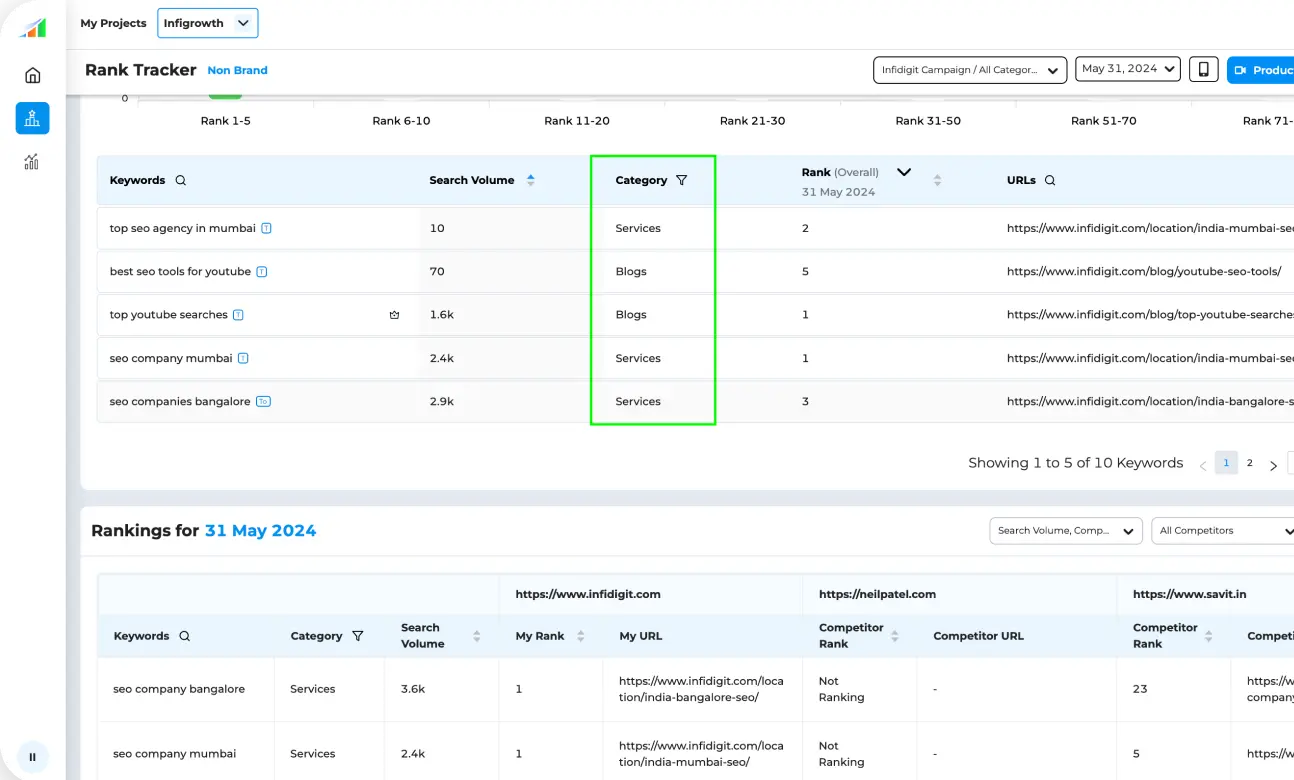Viewport: 1294px width, 780px height.
Task: Click the search icon beside URLs header
Action: pyautogui.click(x=1050, y=181)
